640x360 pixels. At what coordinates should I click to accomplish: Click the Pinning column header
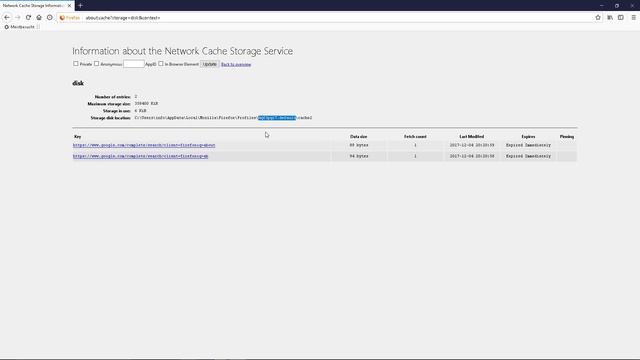pos(567,137)
